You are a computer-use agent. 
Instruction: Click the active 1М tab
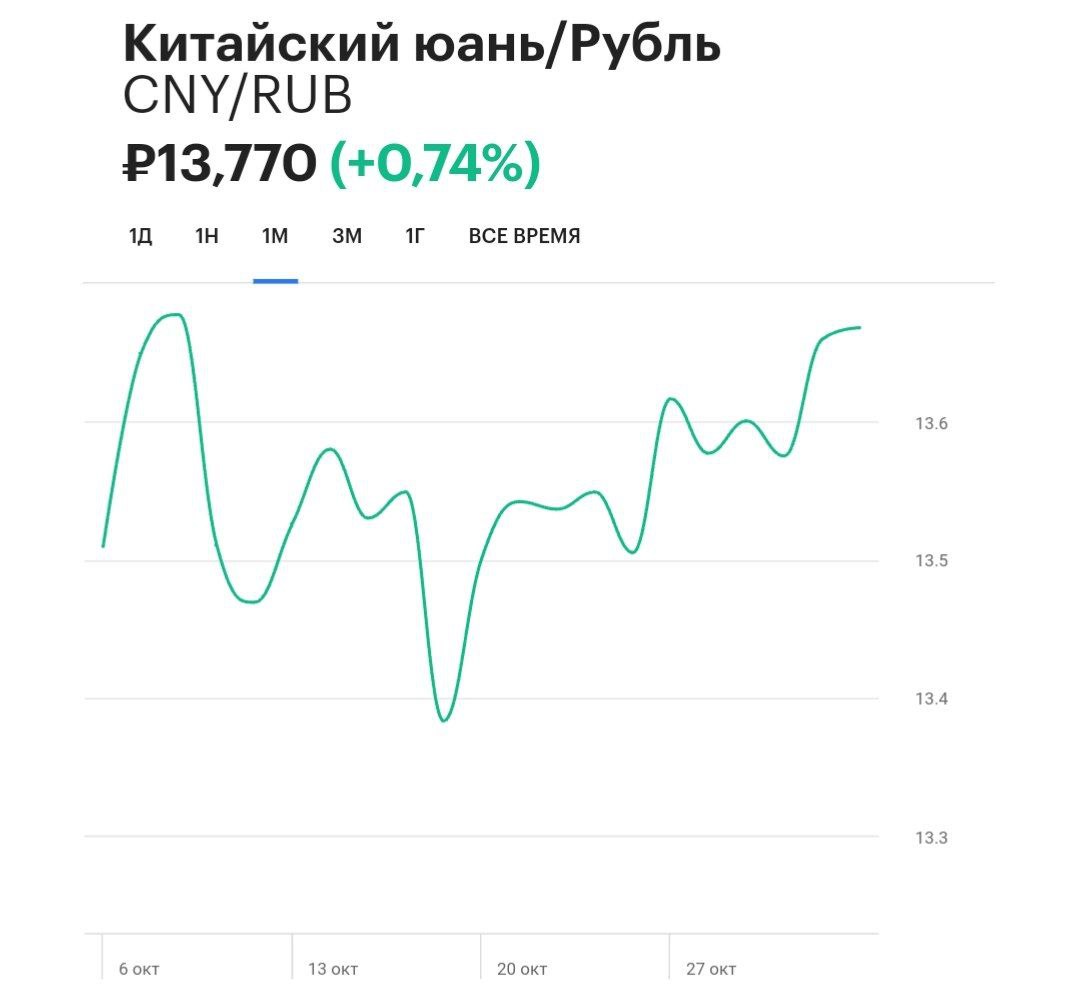(x=275, y=237)
